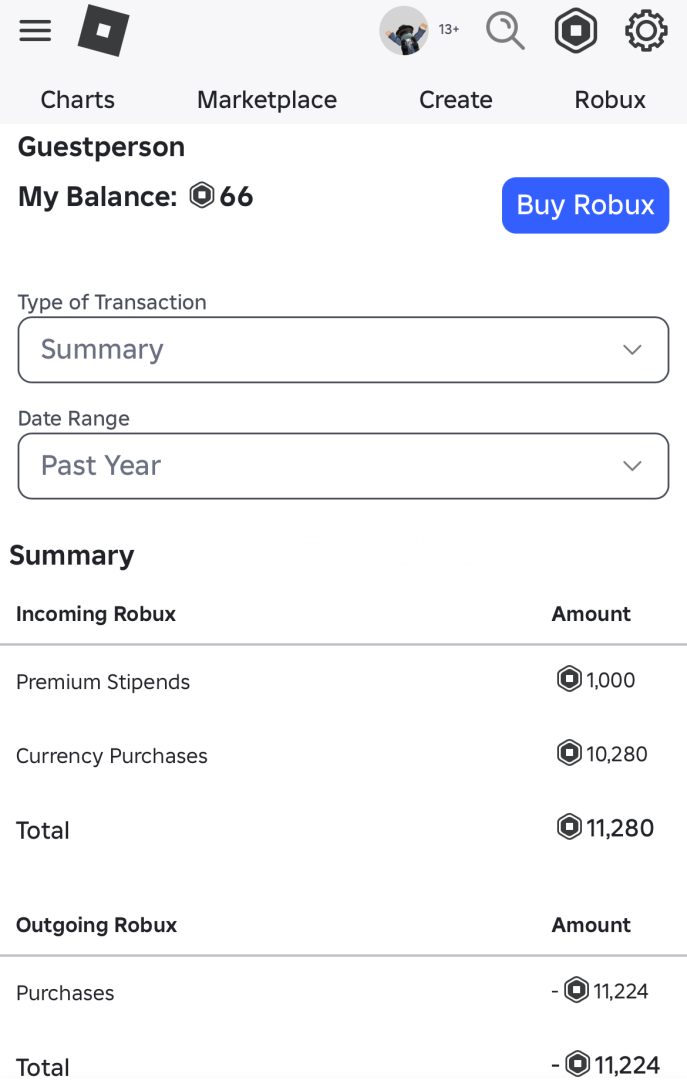Click the chevron arrow on Summary selector
The height and width of the screenshot is (1080, 687).
[632, 350]
